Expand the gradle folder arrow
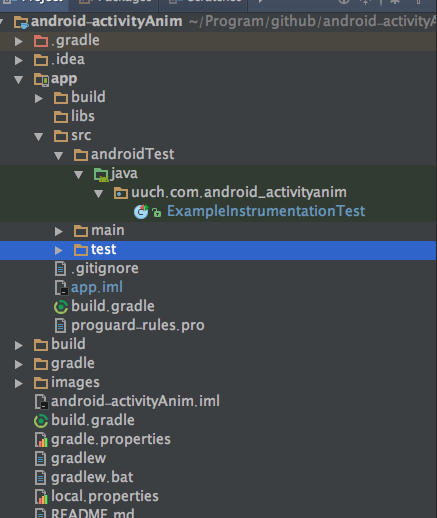Screen dimensions: 437x518 19,364
